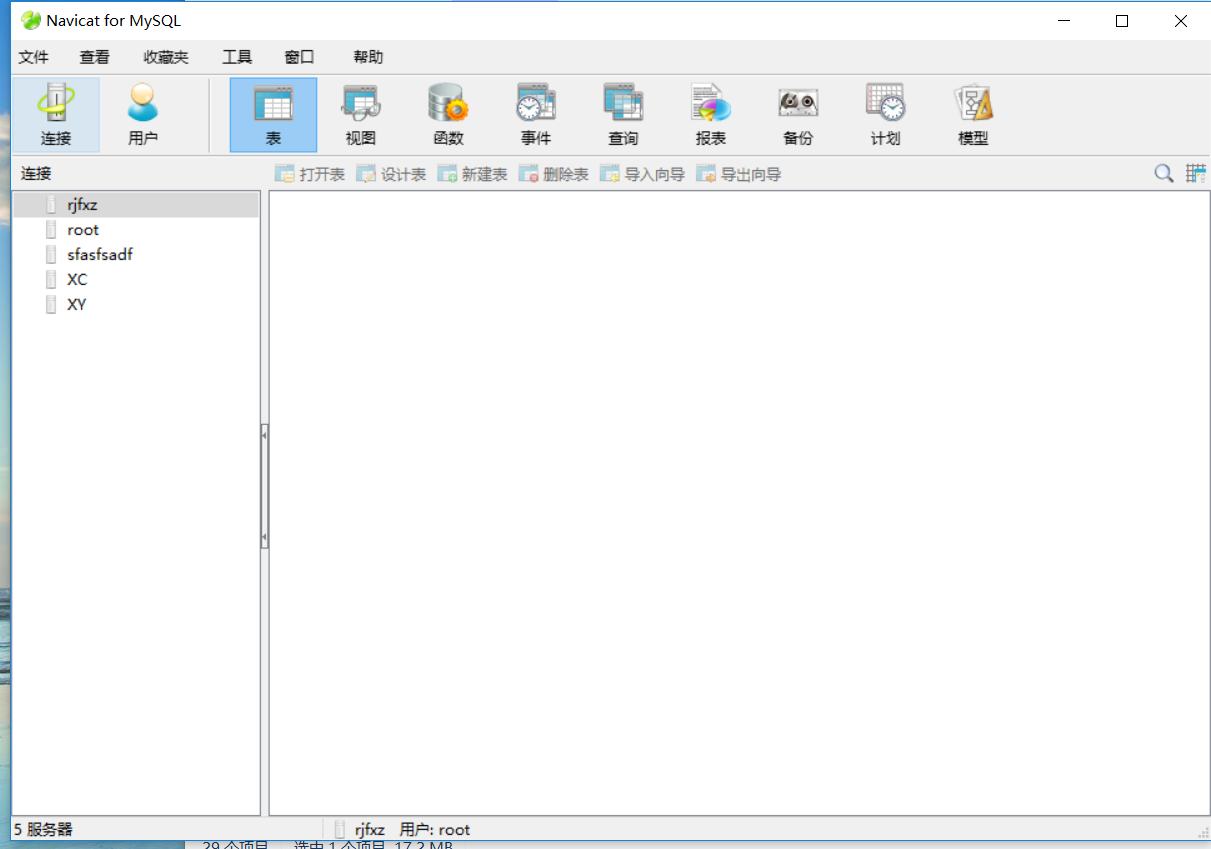Click the search magnifier icon
Screen dimensions: 1211x849
pyautogui.click(x=1164, y=174)
